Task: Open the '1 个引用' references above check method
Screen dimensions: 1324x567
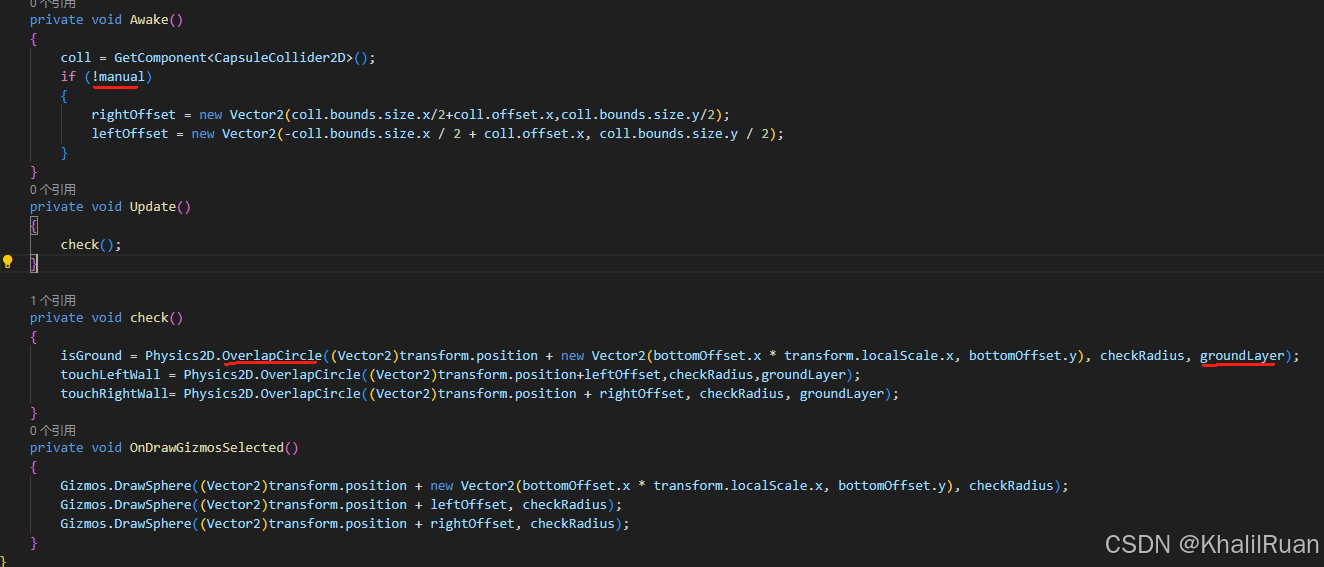Action: (53, 300)
